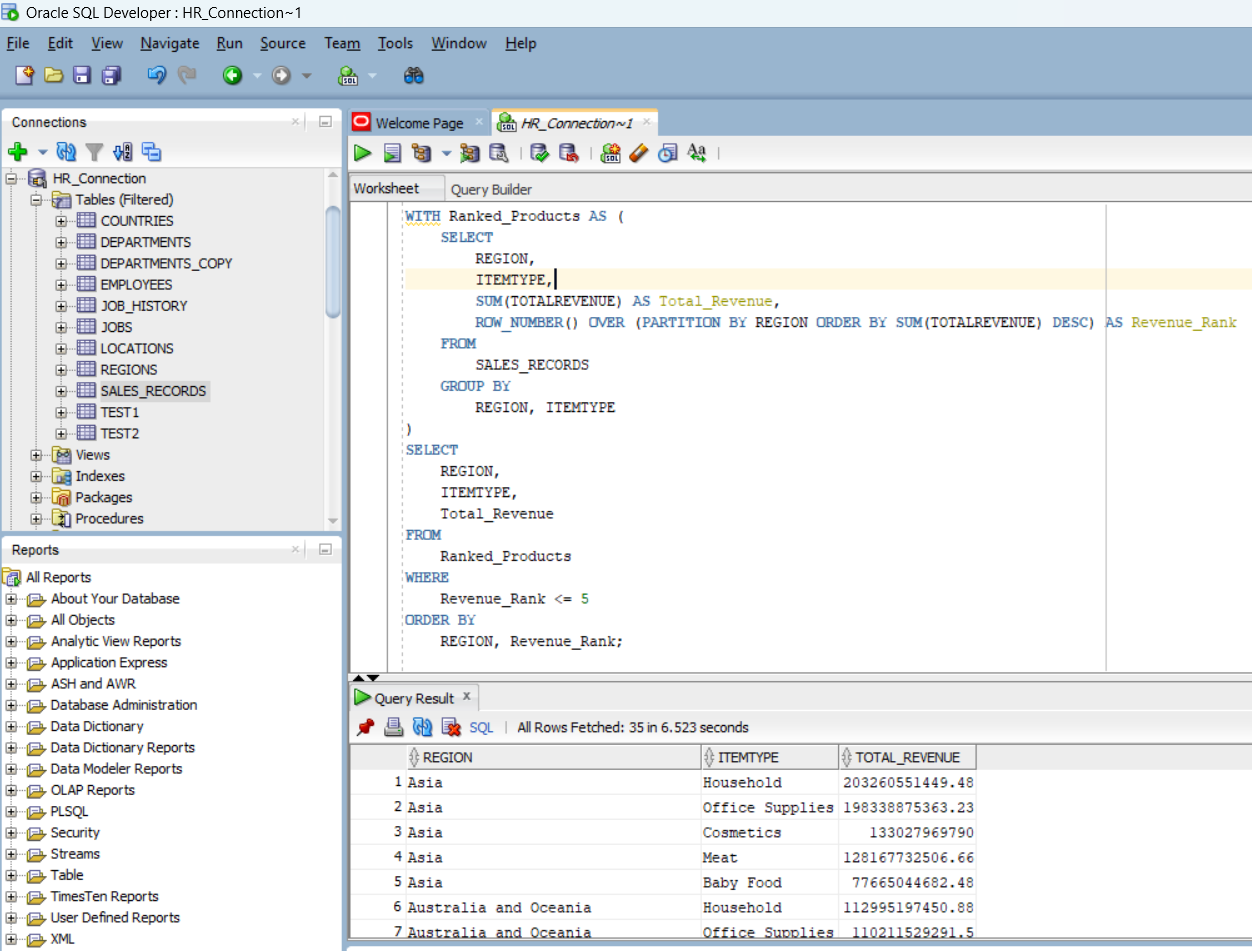Clear the worksheet with the eraser icon
The width and height of the screenshot is (1252, 951).
coord(639,154)
